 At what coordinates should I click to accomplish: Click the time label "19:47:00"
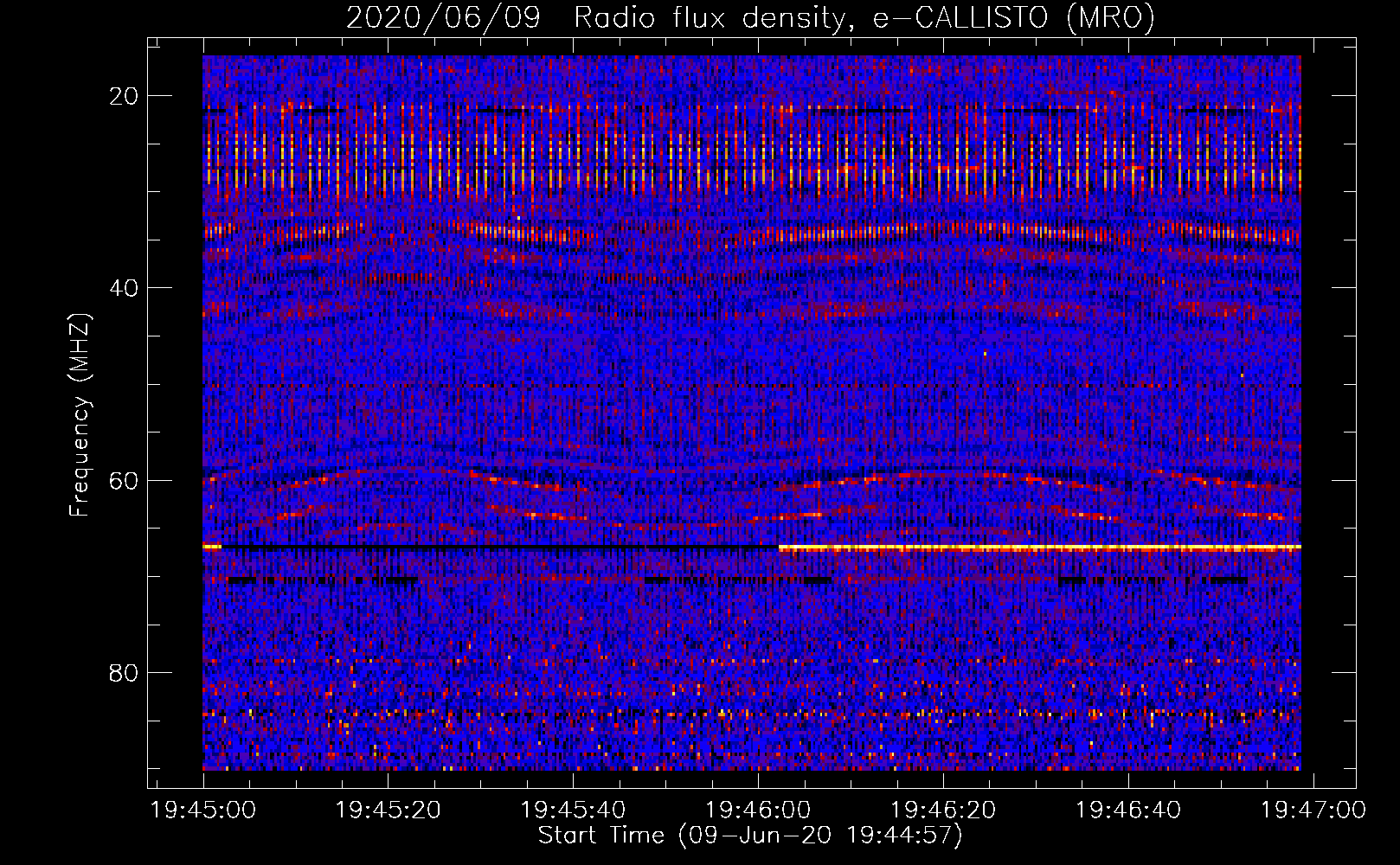1313,811
